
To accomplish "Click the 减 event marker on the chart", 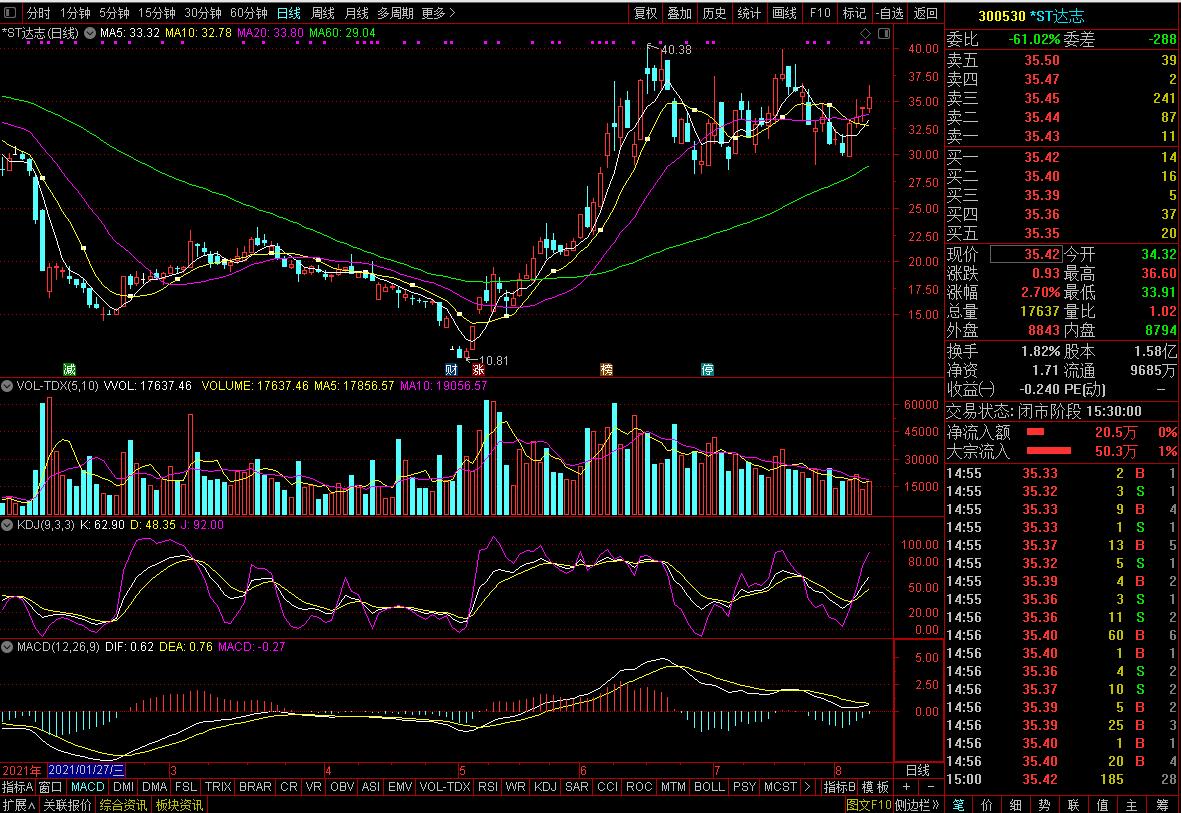I will (x=69, y=369).
